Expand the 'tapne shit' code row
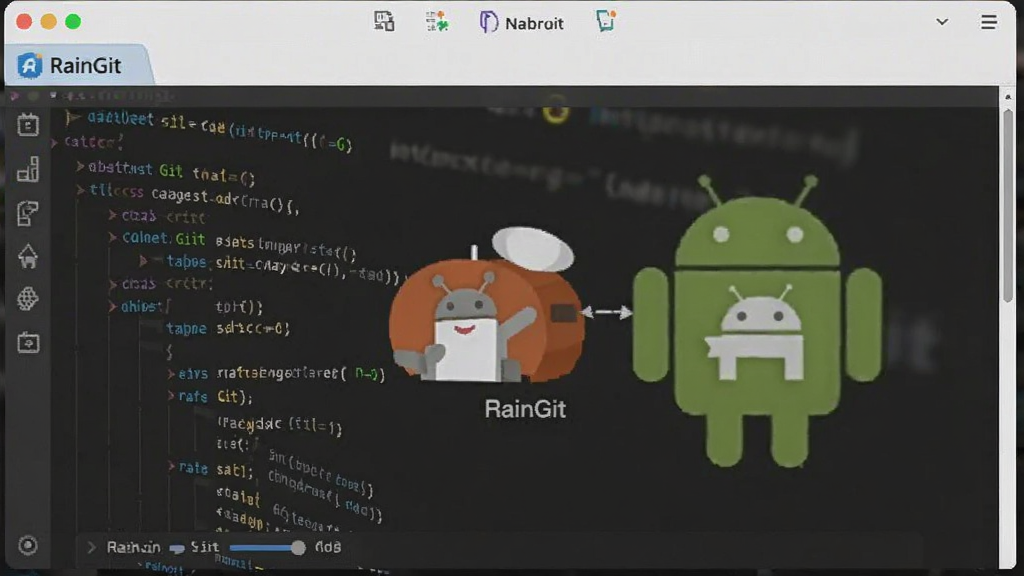 click(143, 261)
